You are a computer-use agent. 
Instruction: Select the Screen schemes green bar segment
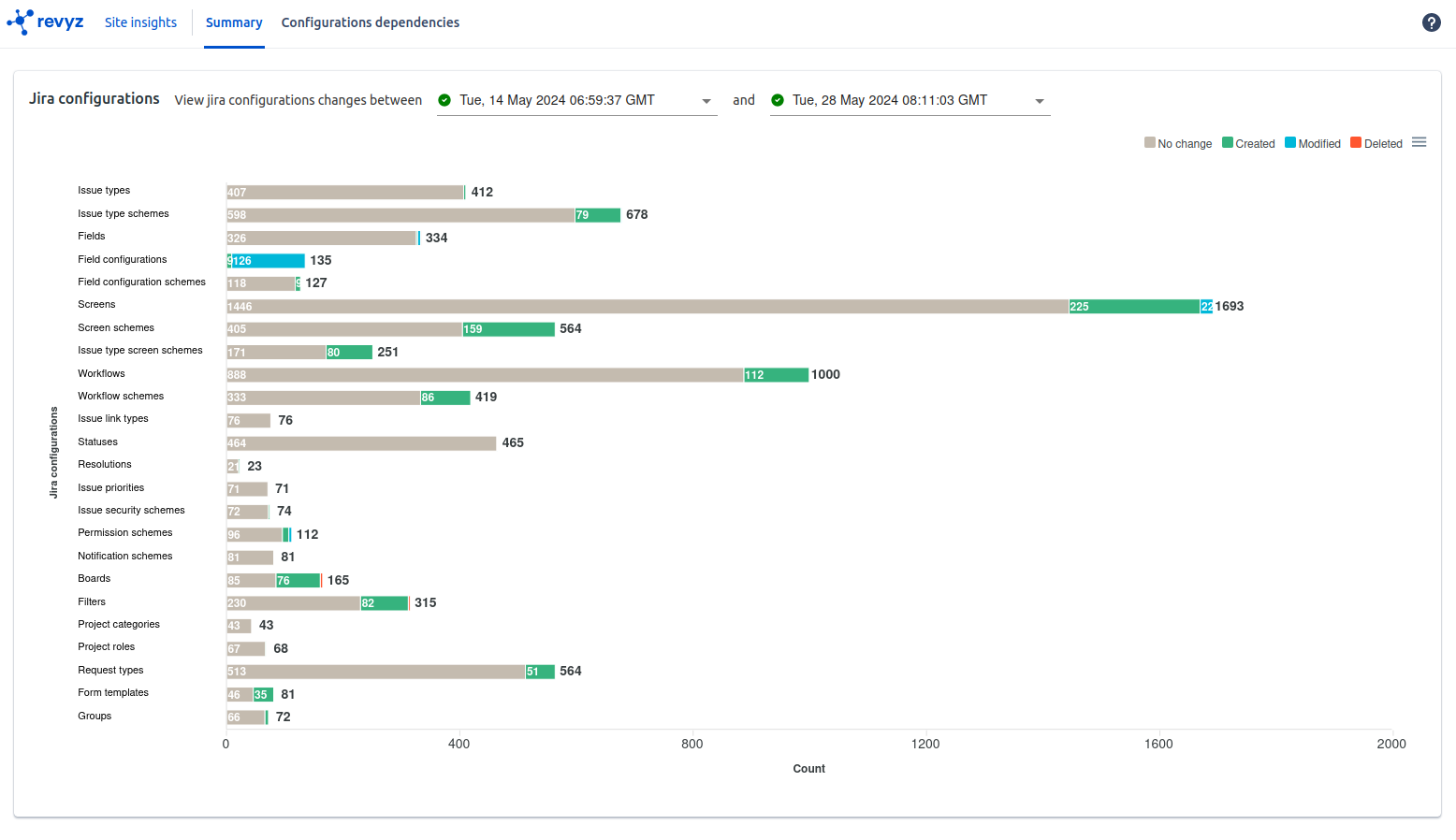coord(509,329)
